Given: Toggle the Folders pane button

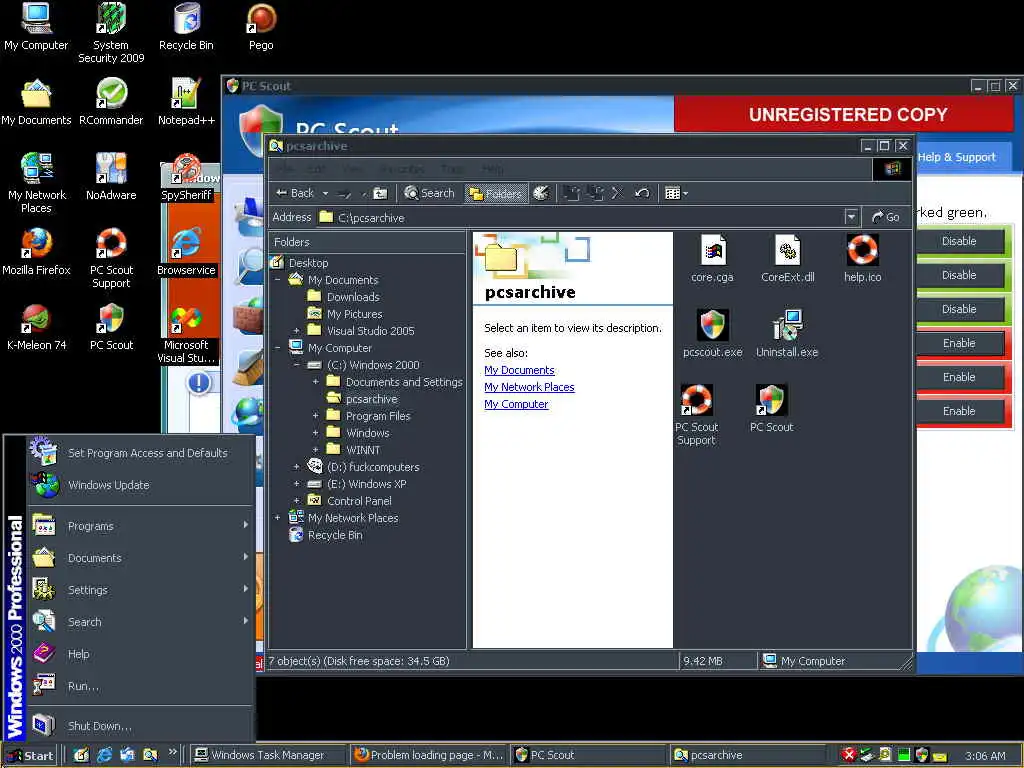Looking at the screenshot, I should pyautogui.click(x=496, y=193).
